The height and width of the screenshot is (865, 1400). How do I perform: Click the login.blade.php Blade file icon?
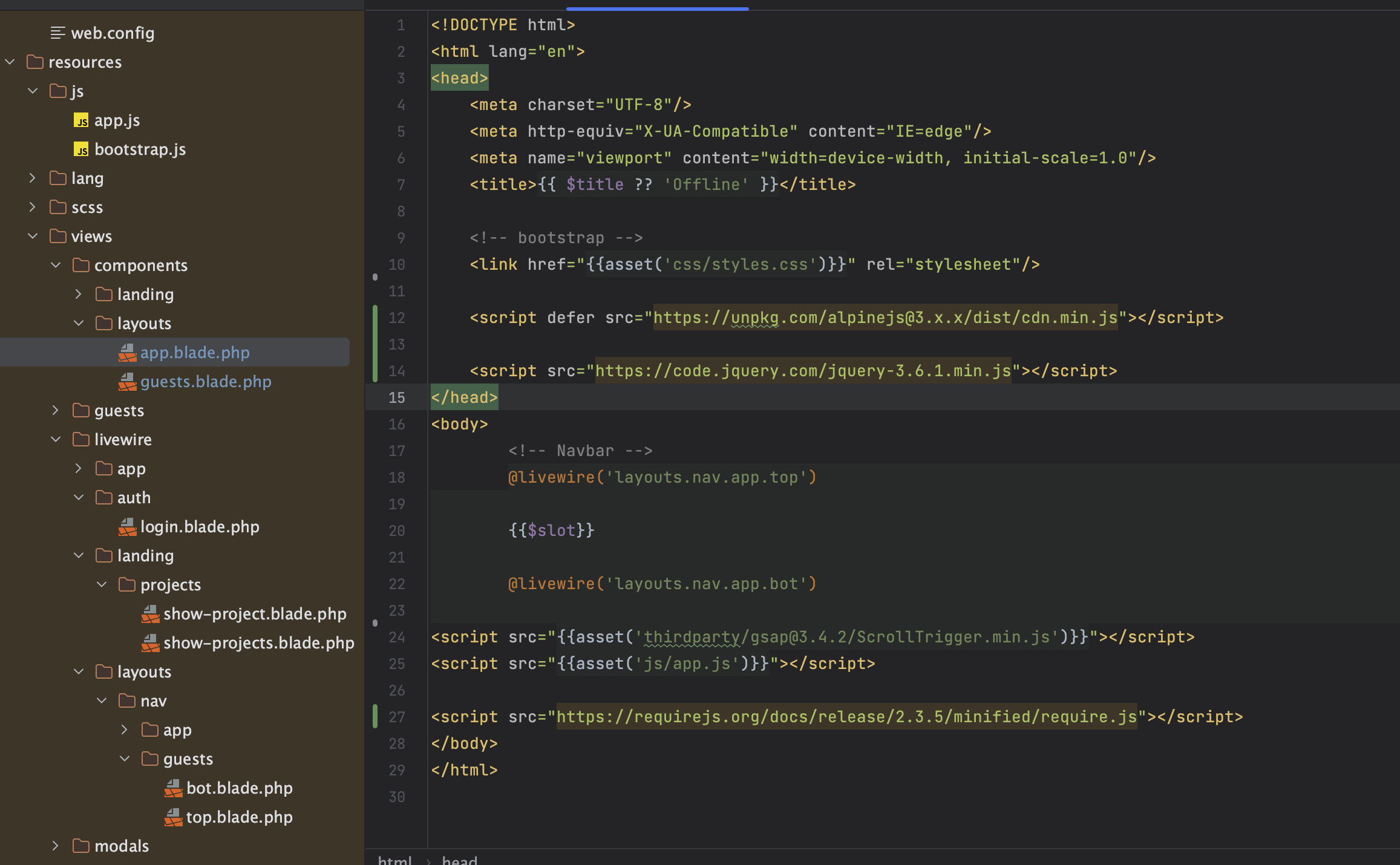(x=127, y=527)
